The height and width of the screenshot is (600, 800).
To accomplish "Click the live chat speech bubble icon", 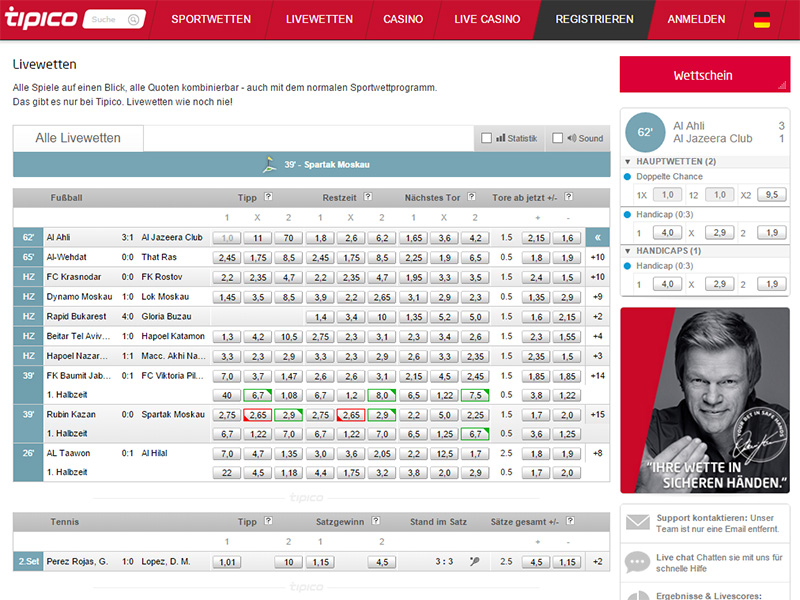I will coord(637,562).
